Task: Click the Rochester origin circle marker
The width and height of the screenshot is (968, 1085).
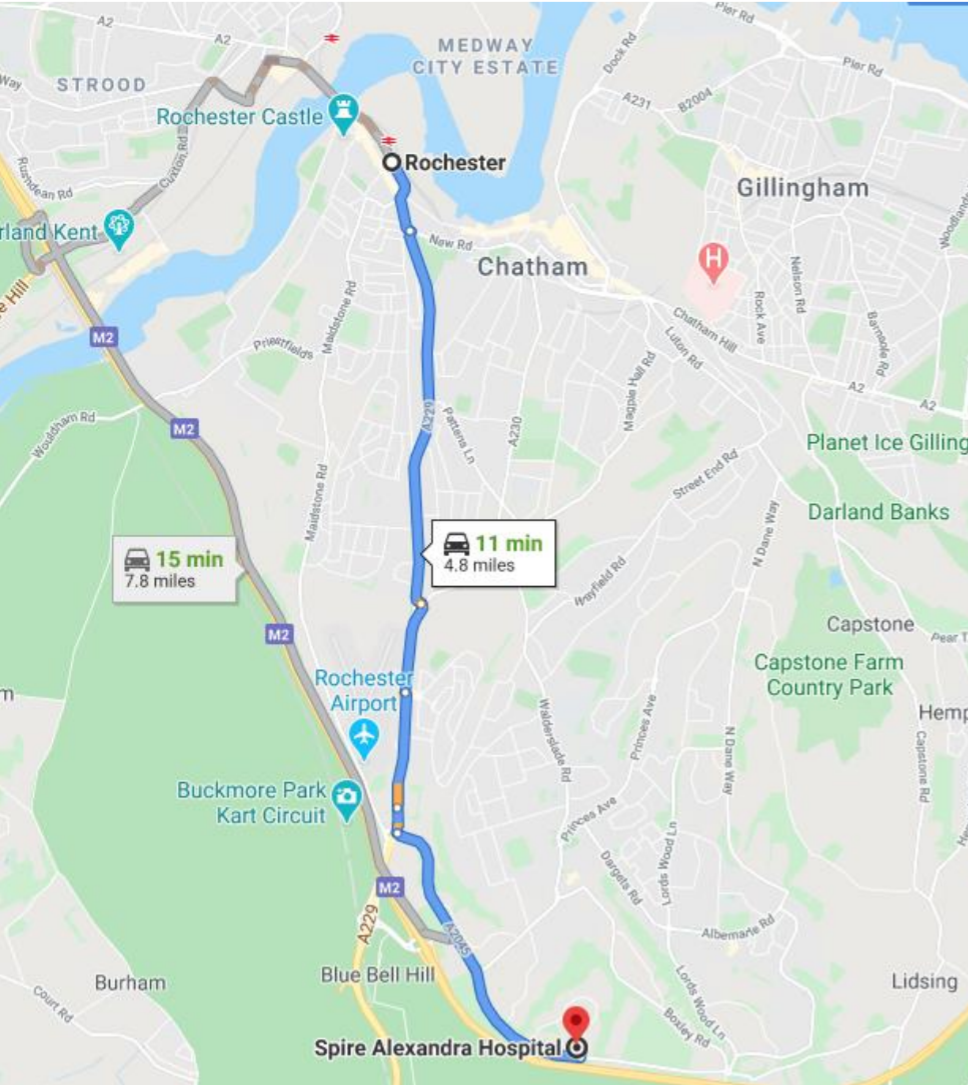Action: click(x=392, y=163)
